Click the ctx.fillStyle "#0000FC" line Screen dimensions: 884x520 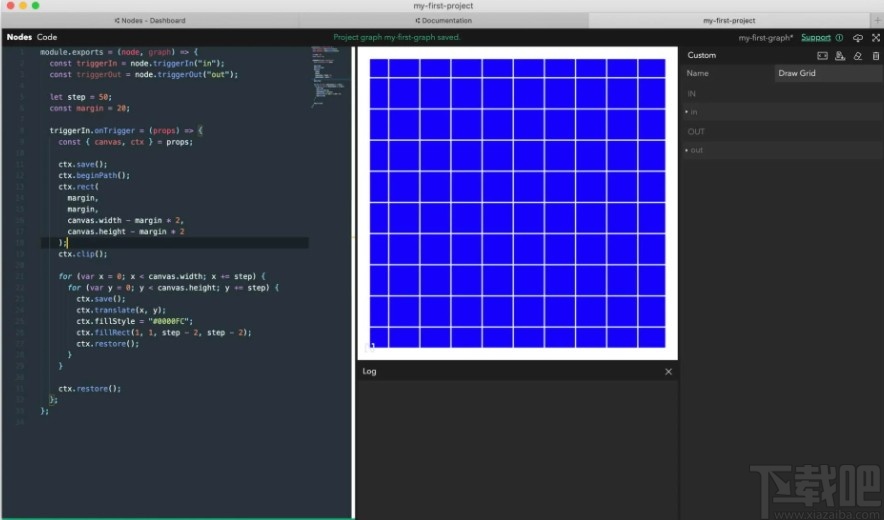point(135,321)
